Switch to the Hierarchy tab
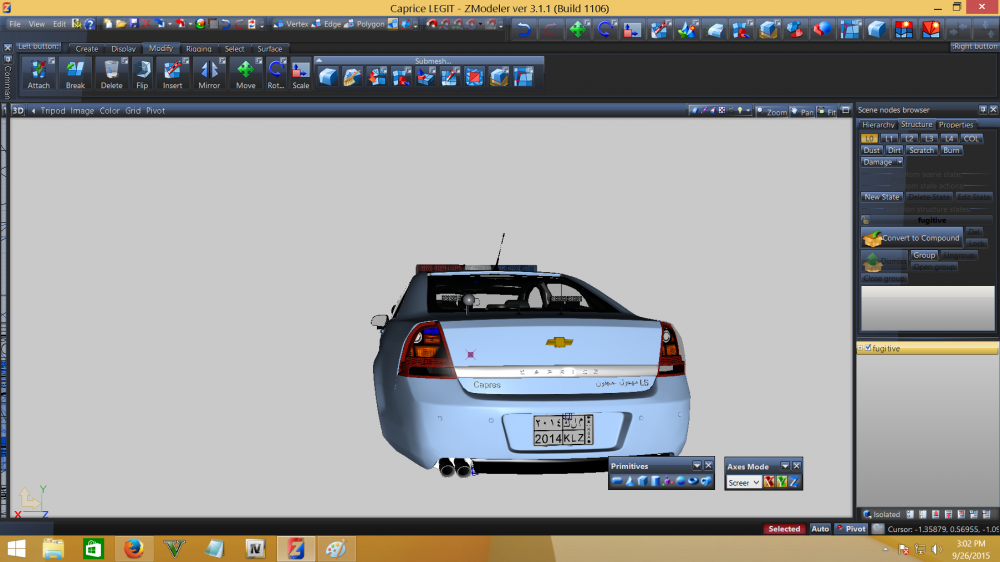The width and height of the screenshot is (1000, 562). tap(878, 125)
